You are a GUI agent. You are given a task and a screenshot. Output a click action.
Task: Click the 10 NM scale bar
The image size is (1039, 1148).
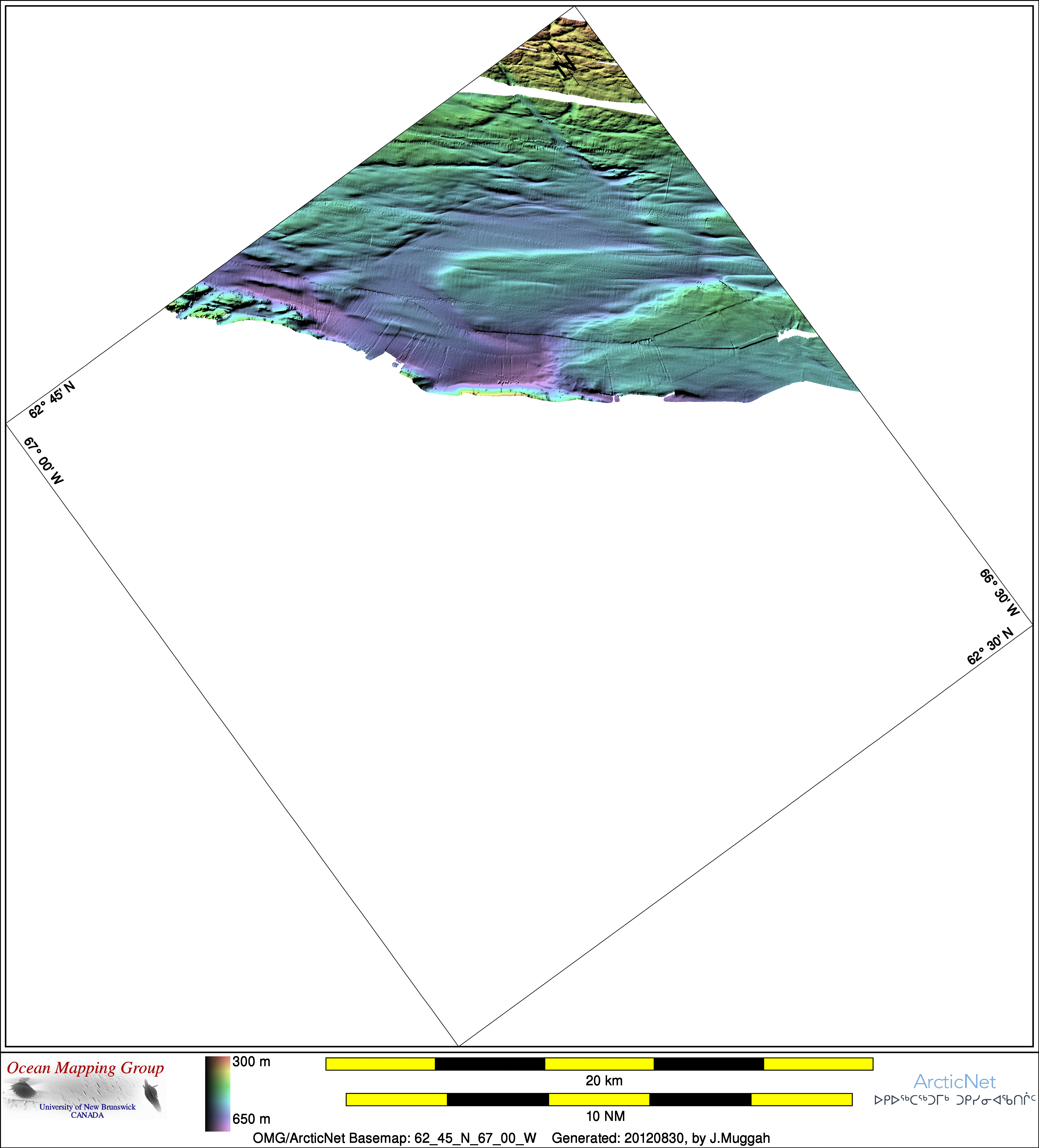[x=599, y=1099]
